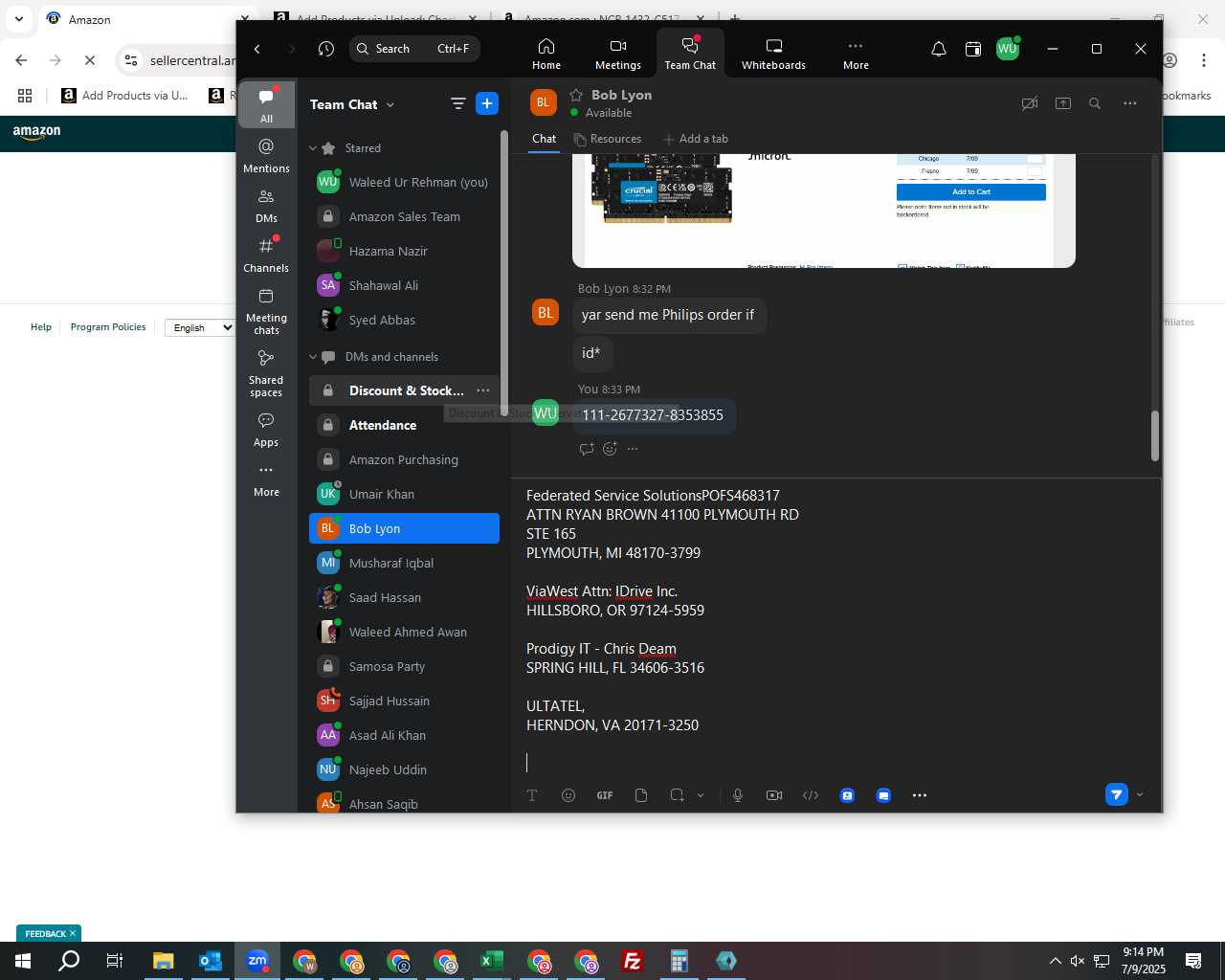Open chat with Syed Abbas

[404, 320]
